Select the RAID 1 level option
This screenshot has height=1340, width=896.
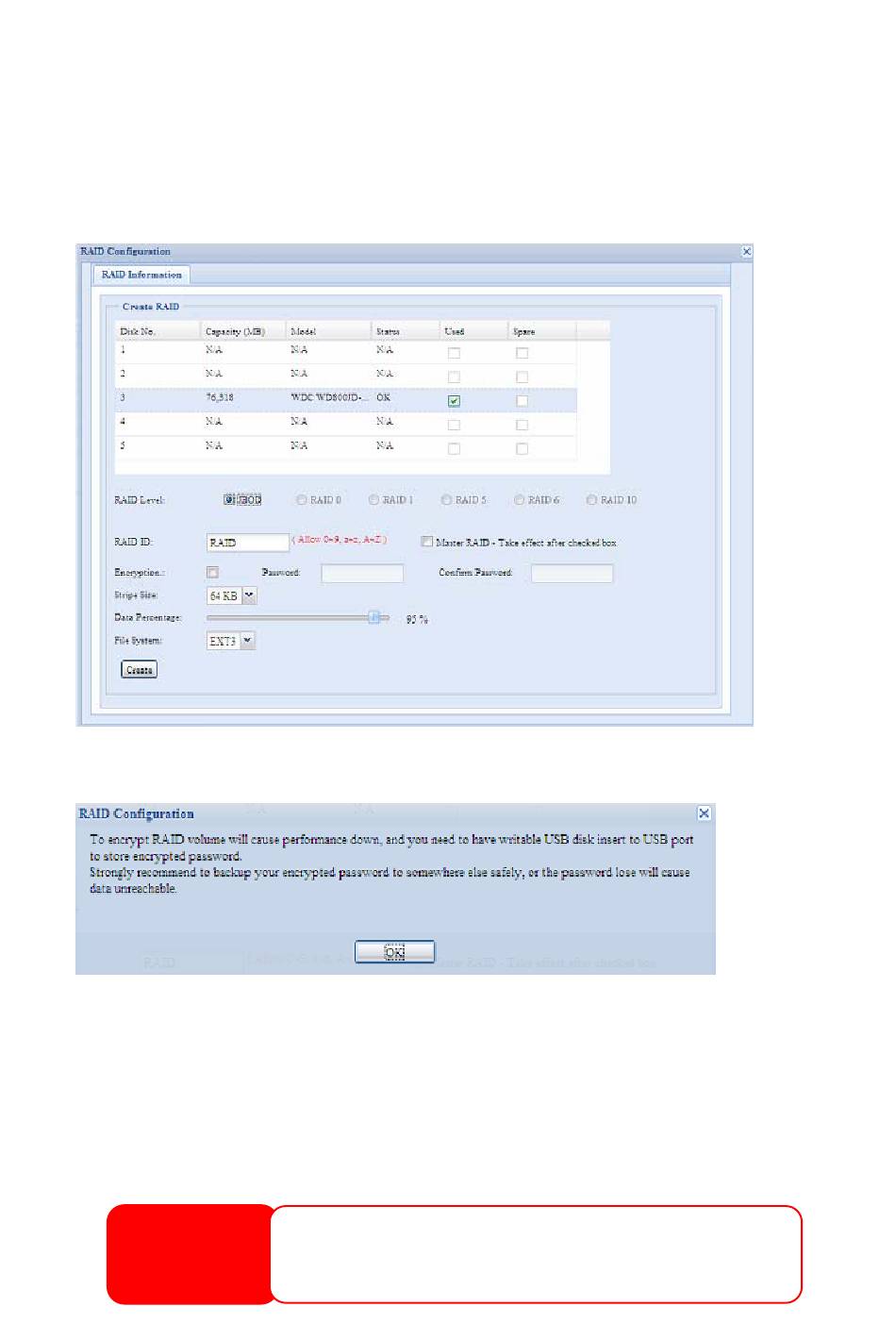[x=373, y=500]
